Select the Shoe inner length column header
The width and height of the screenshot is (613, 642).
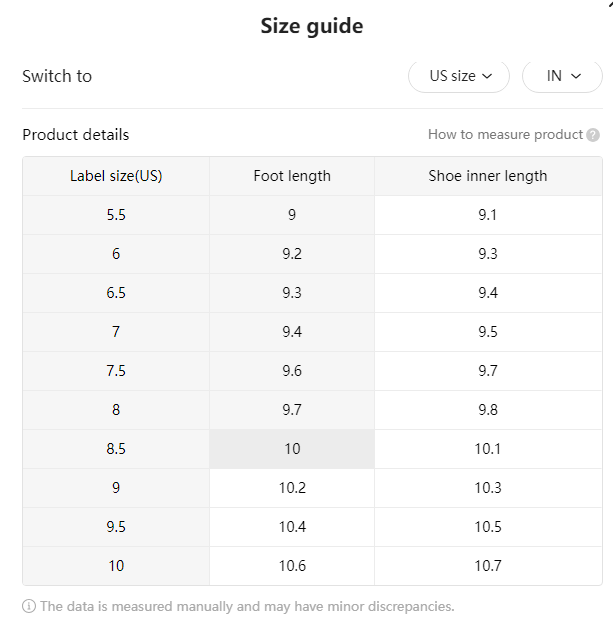pos(488,176)
